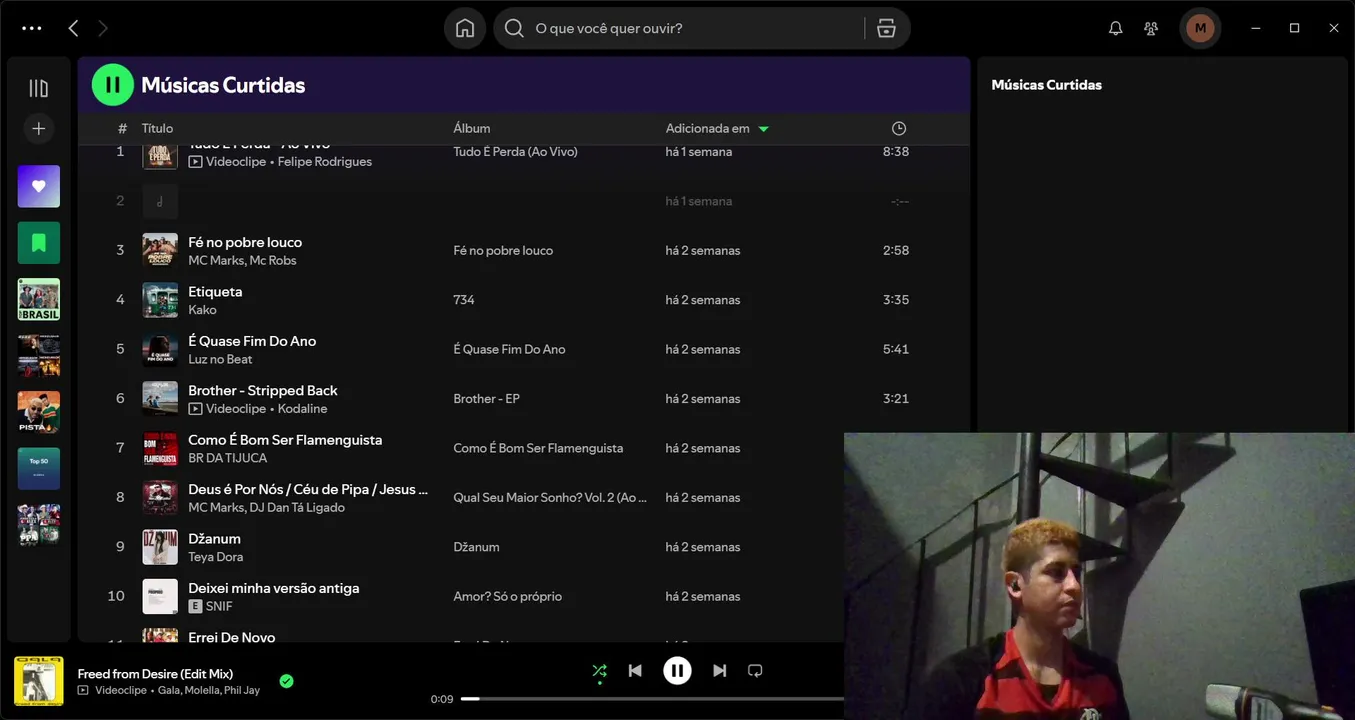Open the profile avatar M menu
Image resolution: width=1355 pixels, height=720 pixels.
pyautogui.click(x=1200, y=28)
